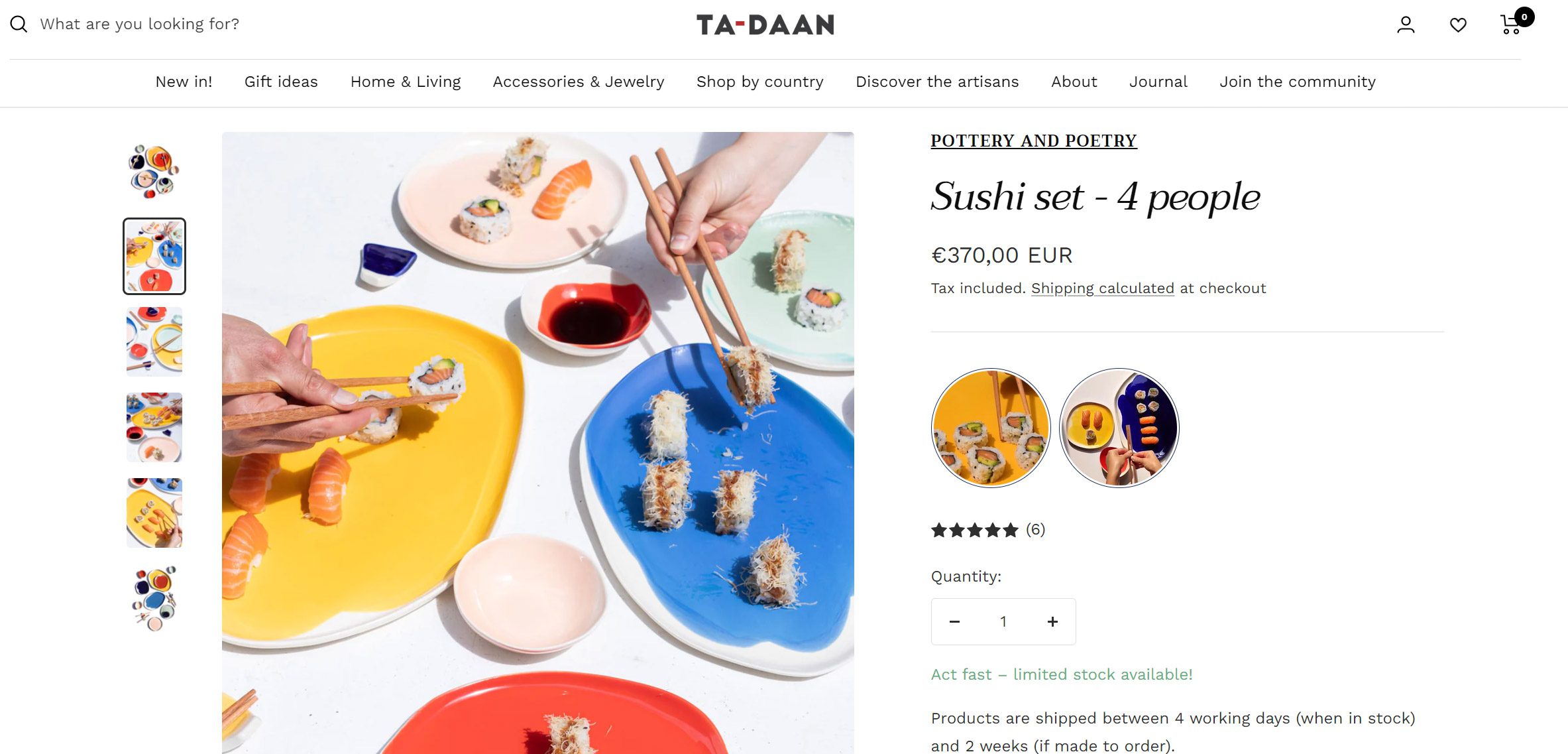Go to TA-DAAN logo homepage
Viewport: 1568px width, 754px height.
[x=765, y=25]
